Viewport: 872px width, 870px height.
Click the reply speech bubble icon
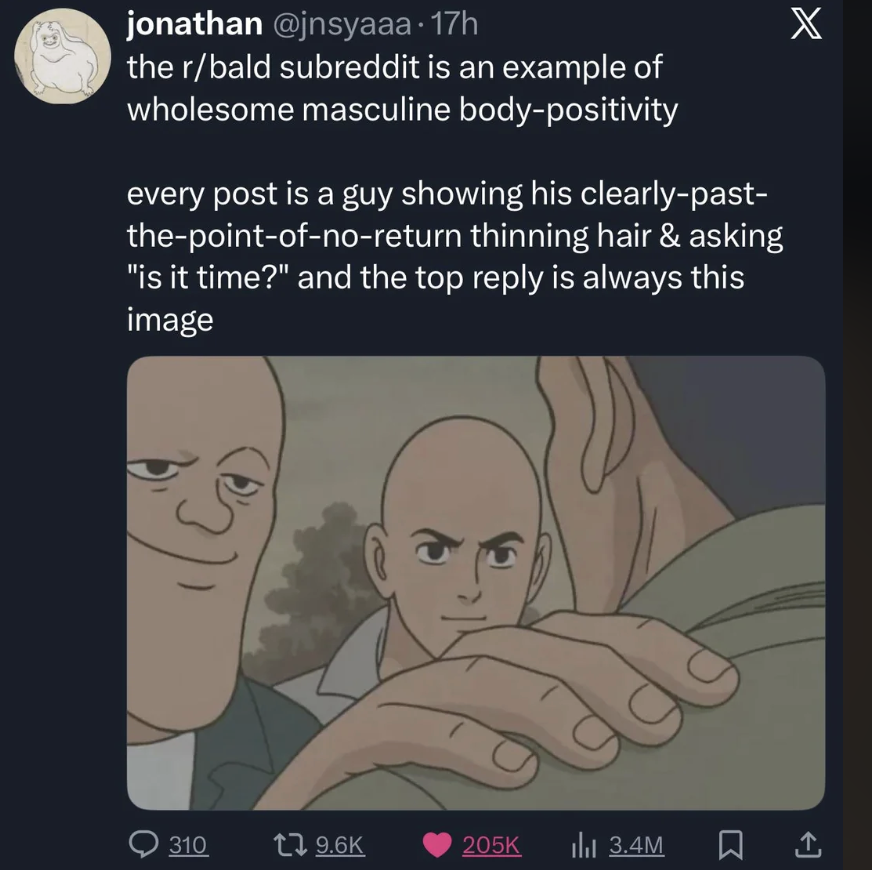144,844
